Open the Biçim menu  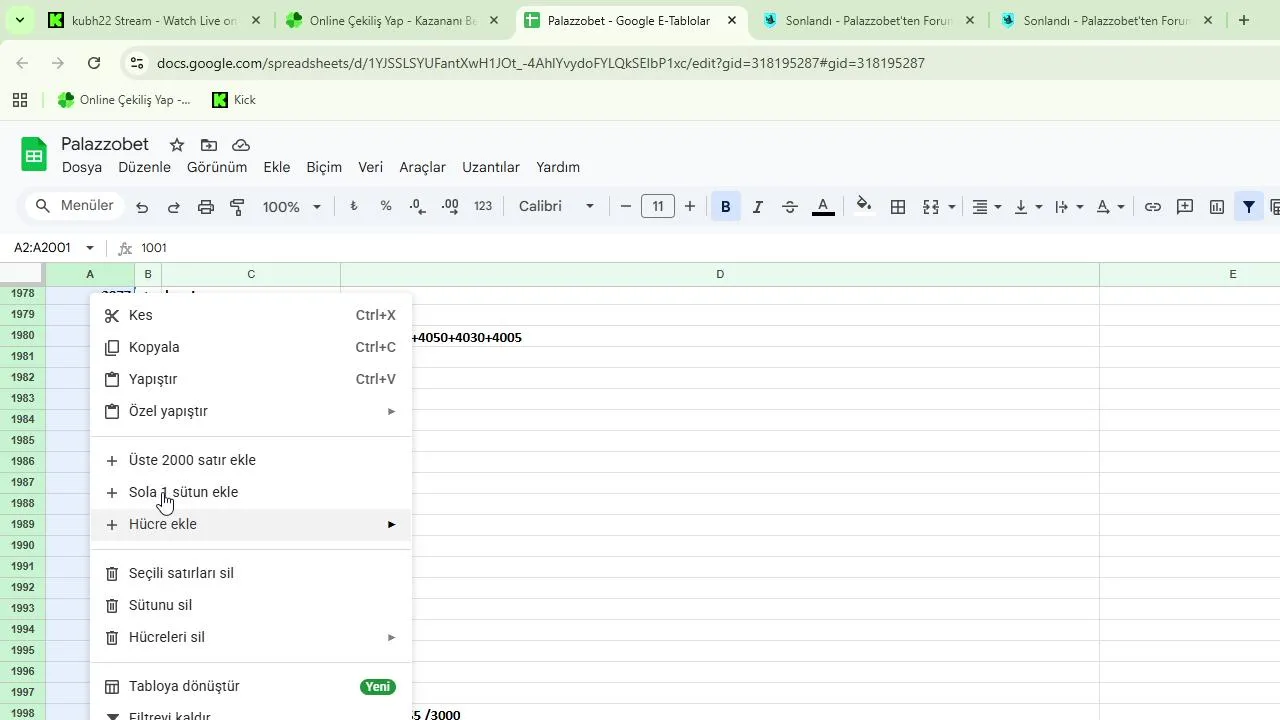point(324,167)
